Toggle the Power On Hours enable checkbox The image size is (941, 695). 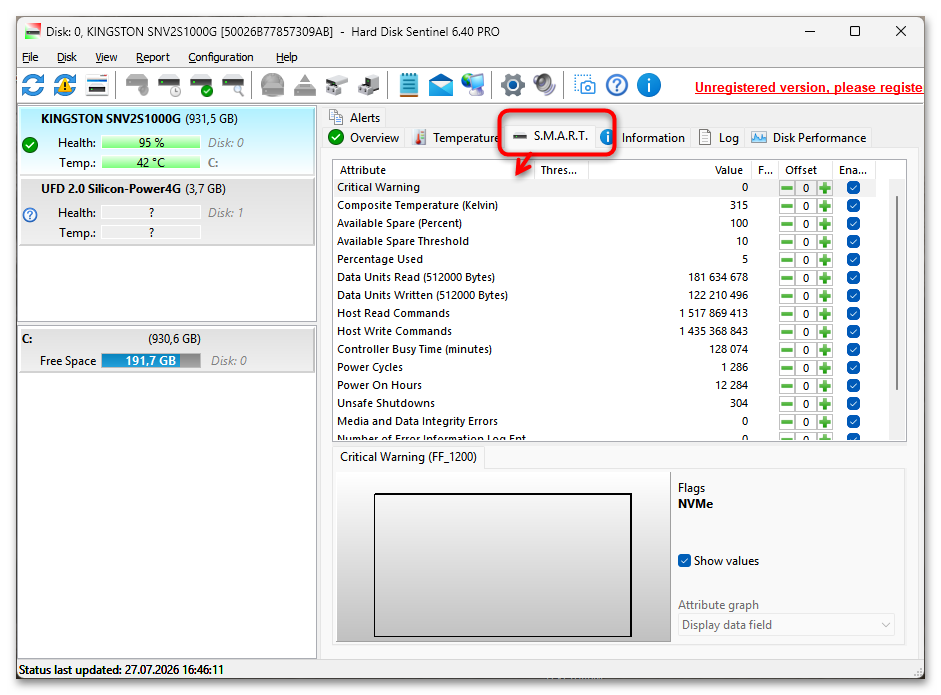pyautogui.click(x=853, y=385)
